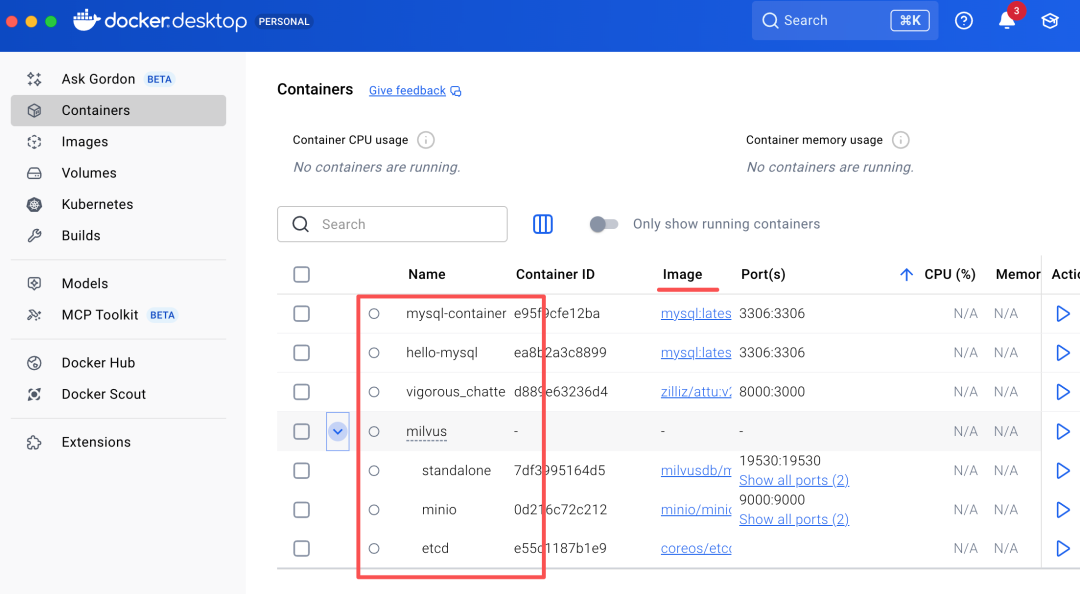Click the Extensions puzzle icon
Viewport: 1080px width, 594px height.
pos(34,442)
